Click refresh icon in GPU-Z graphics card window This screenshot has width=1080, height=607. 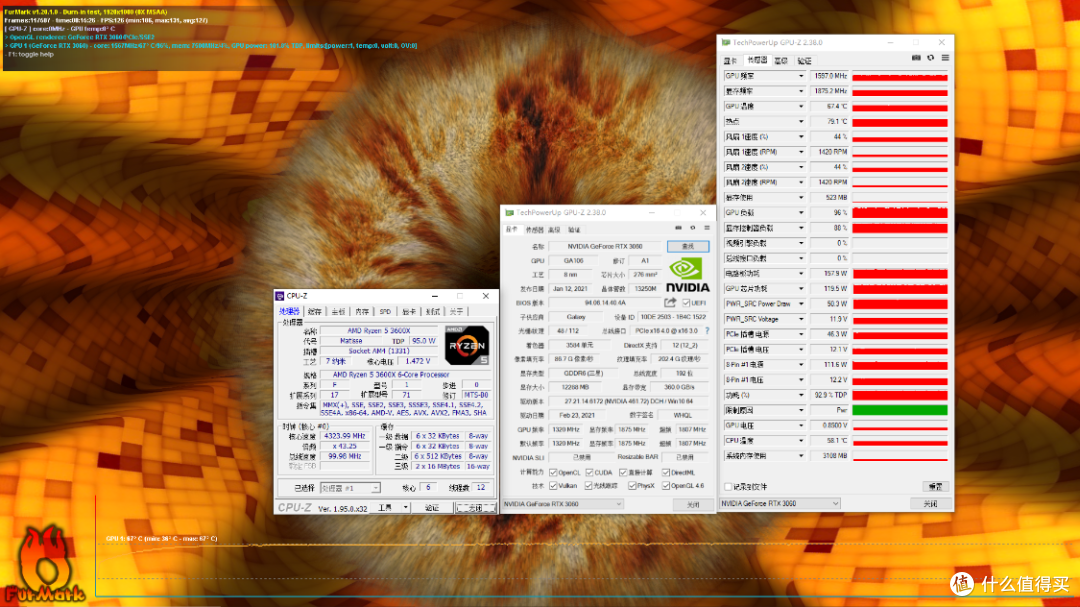(x=693, y=228)
